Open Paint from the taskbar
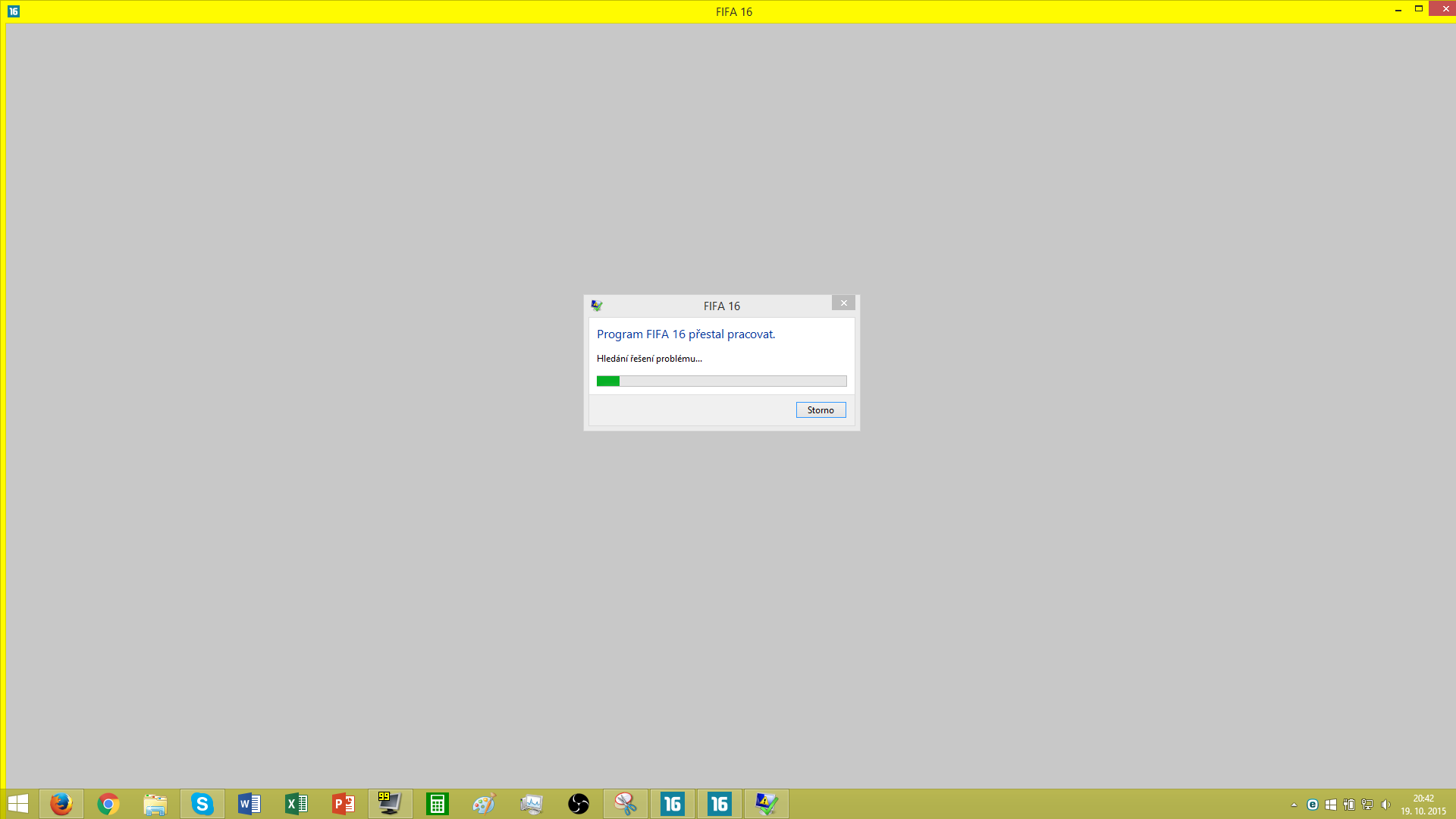 coord(485,804)
